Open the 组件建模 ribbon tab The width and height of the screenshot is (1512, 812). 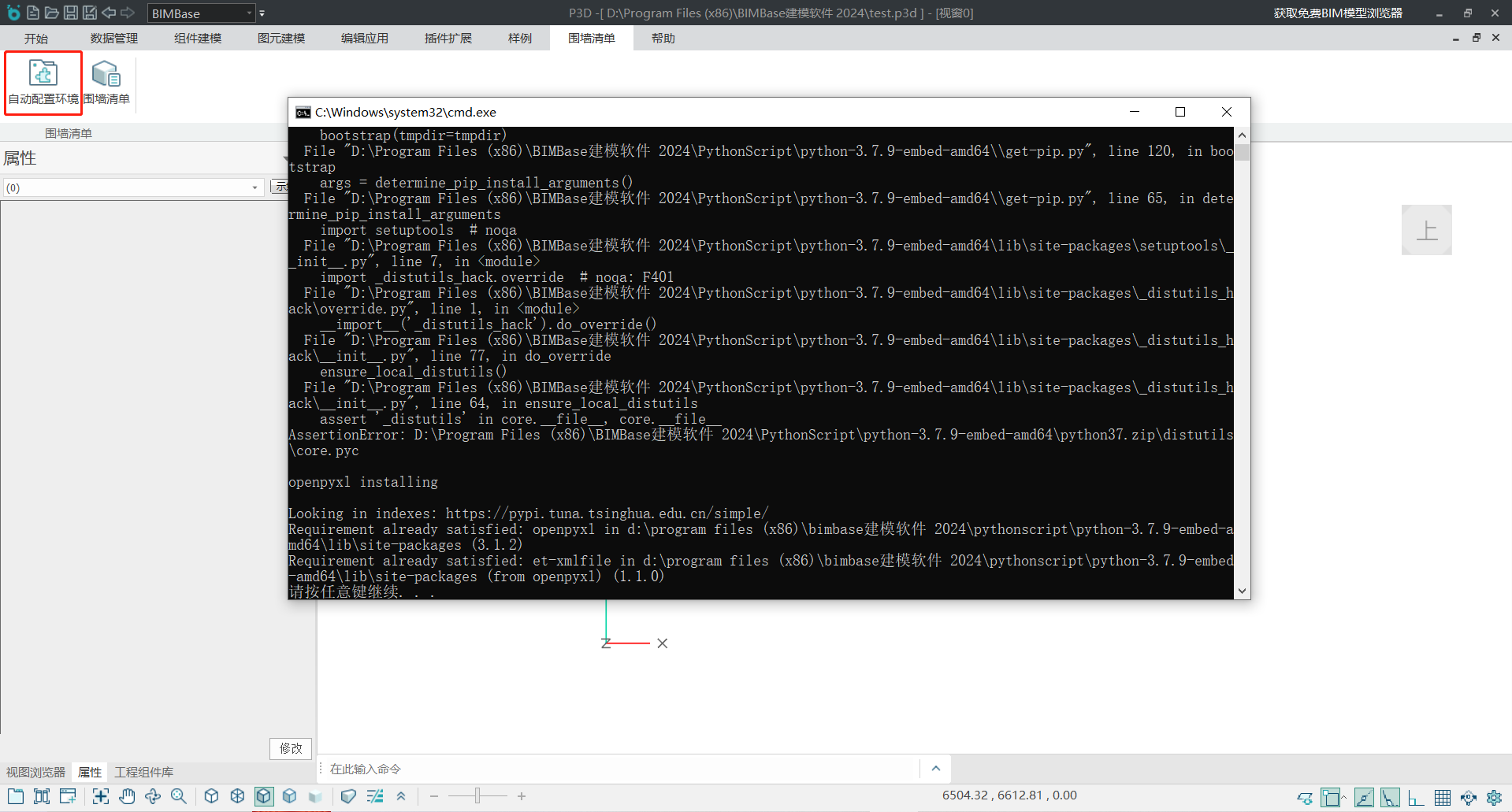(198, 39)
